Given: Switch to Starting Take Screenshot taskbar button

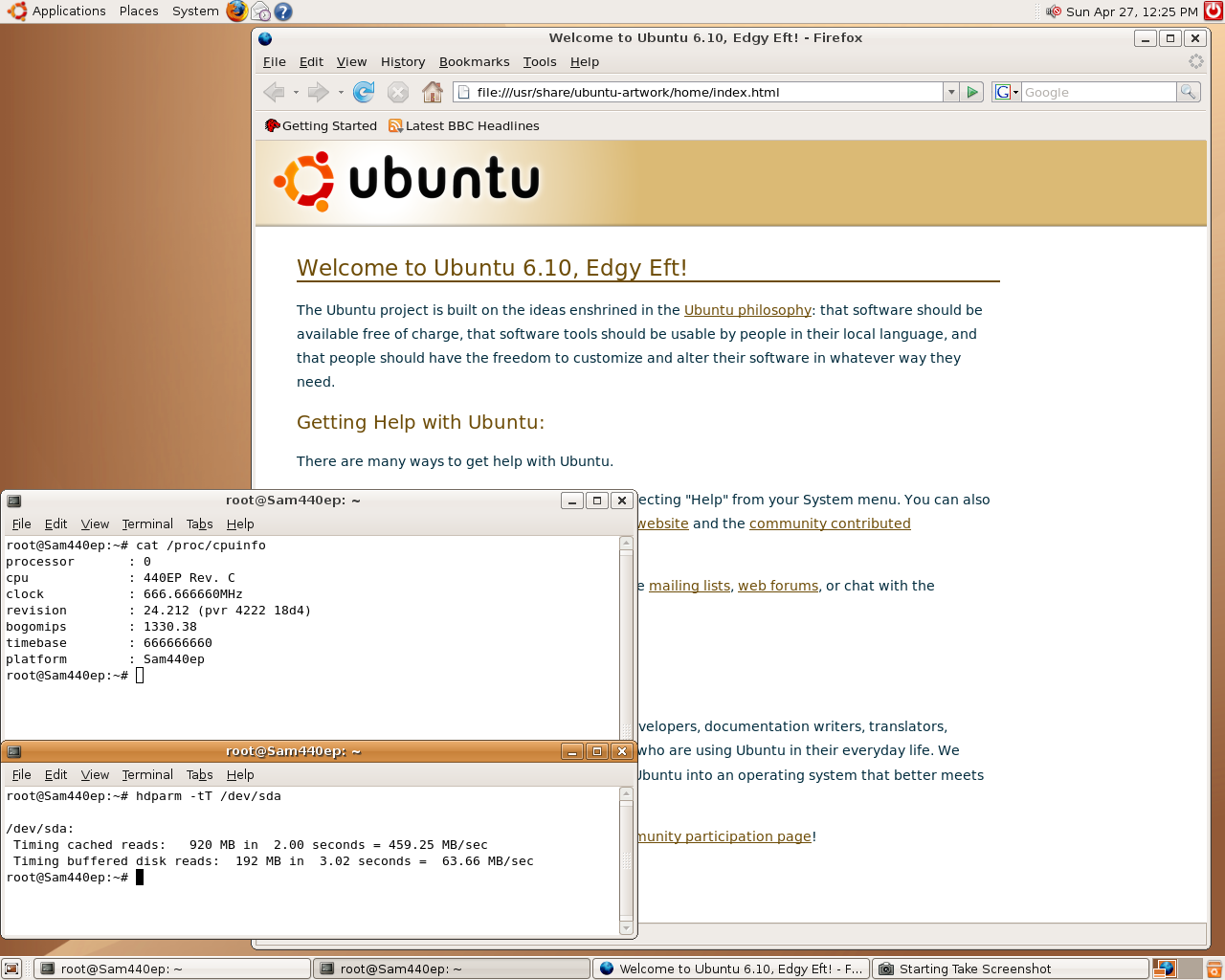Looking at the screenshot, I should pos(1011,969).
